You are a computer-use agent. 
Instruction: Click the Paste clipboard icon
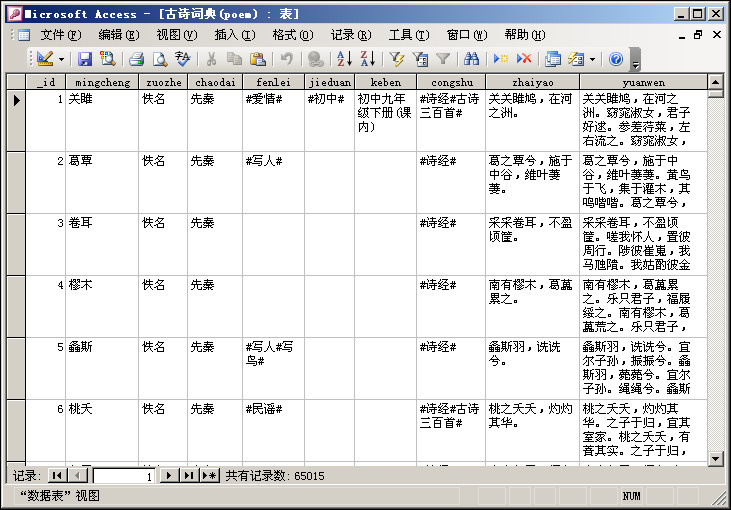pos(257,59)
